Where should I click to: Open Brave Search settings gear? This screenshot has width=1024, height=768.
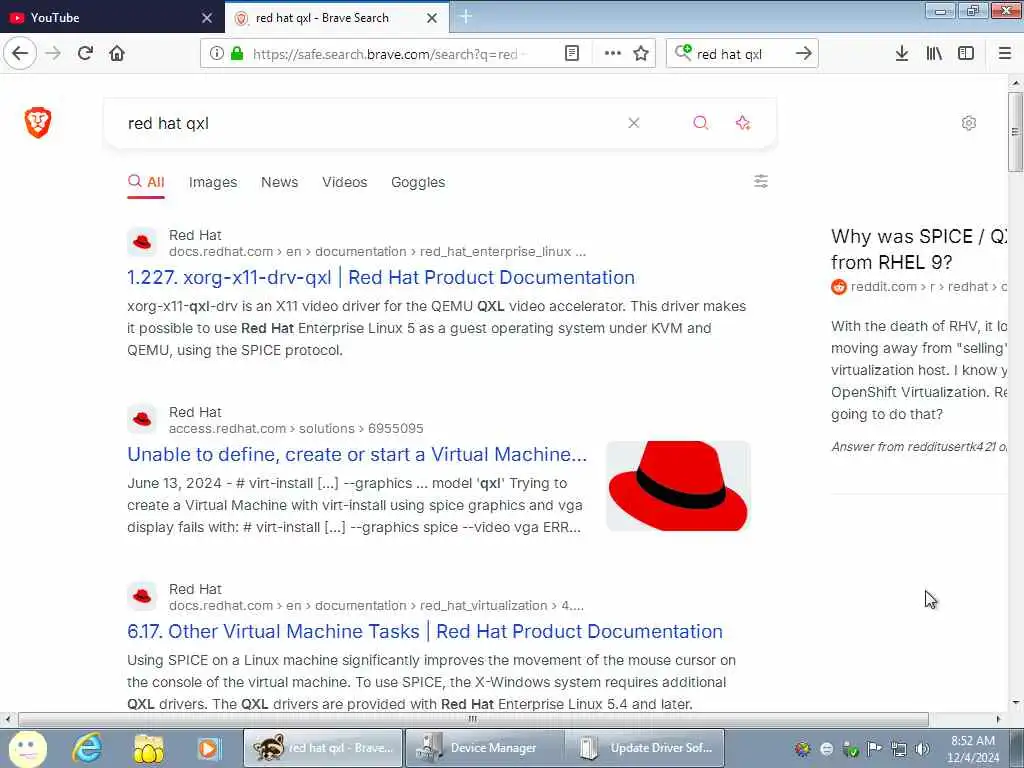pos(969,123)
